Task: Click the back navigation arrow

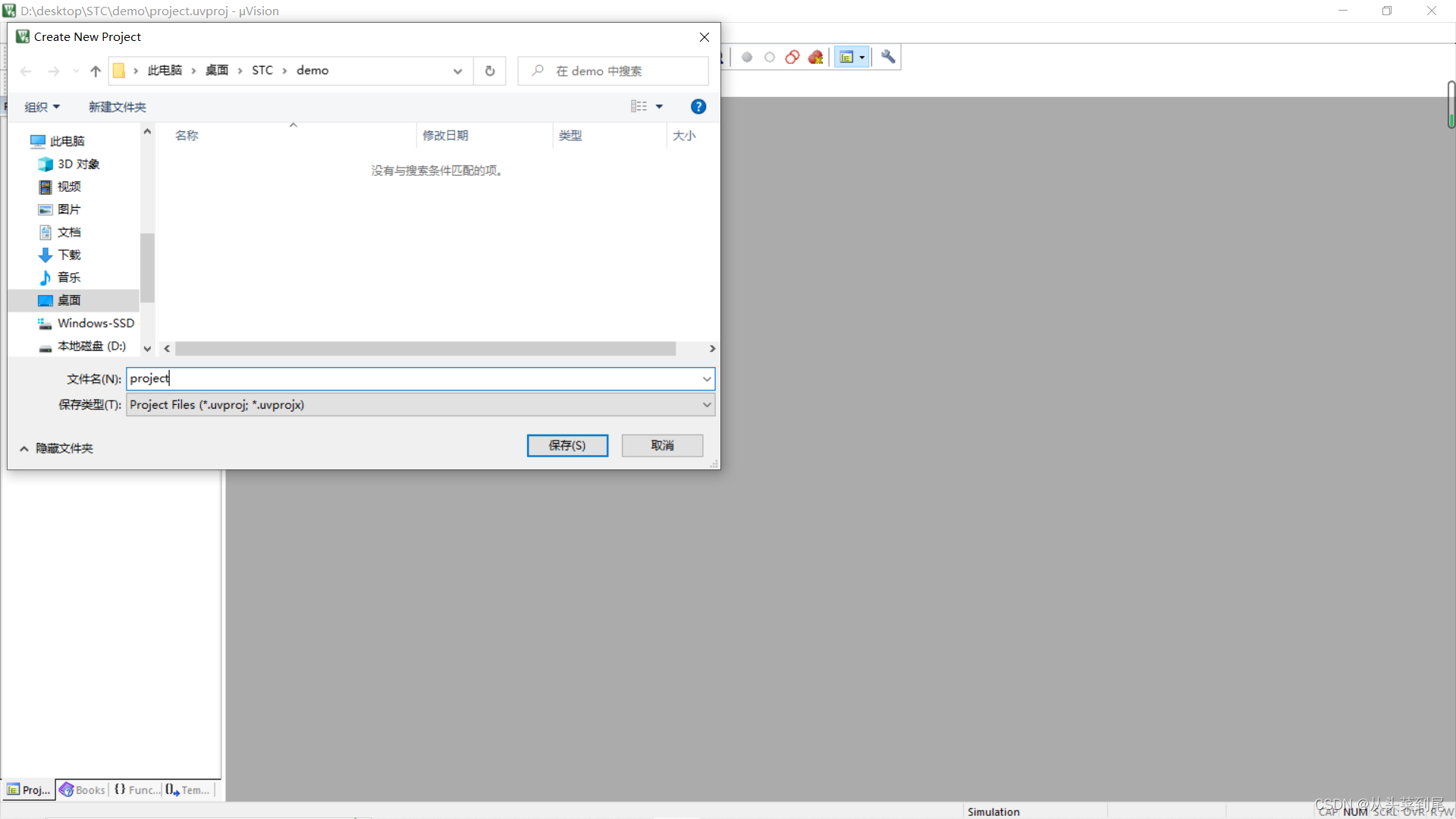Action: 26,71
